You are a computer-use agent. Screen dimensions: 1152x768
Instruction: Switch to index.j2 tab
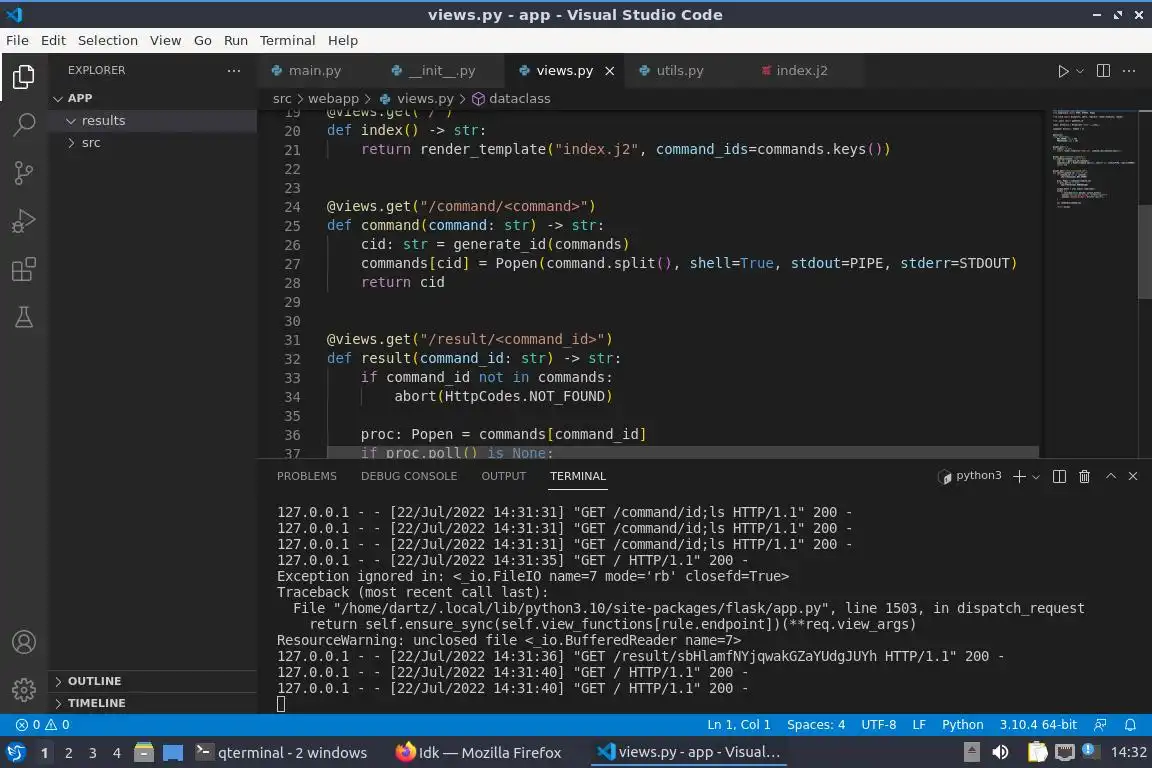[x=804, y=71]
